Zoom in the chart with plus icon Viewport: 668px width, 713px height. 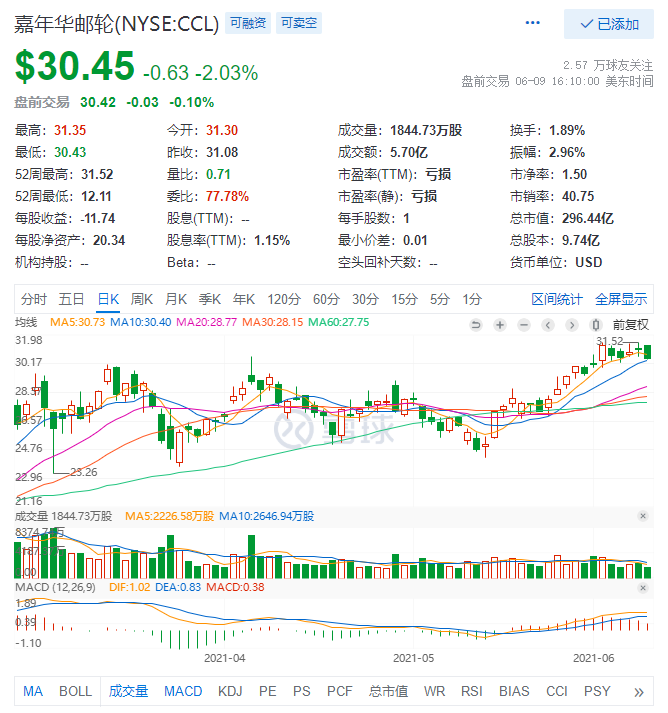pos(500,325)
